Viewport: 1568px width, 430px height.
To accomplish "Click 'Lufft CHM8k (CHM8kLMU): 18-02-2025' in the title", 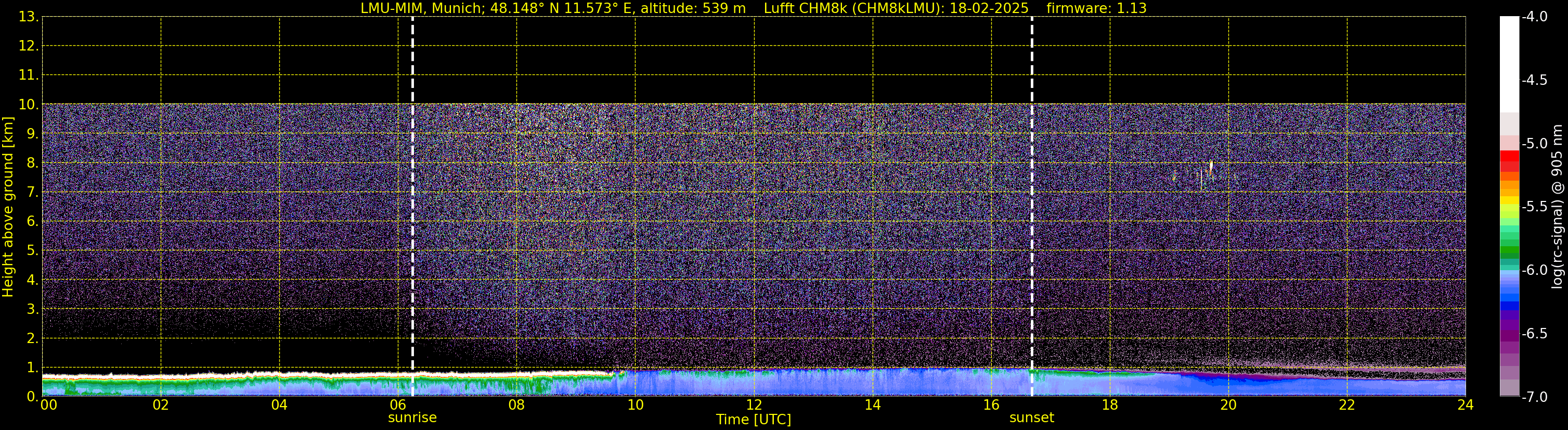I will tap(896, 8).
